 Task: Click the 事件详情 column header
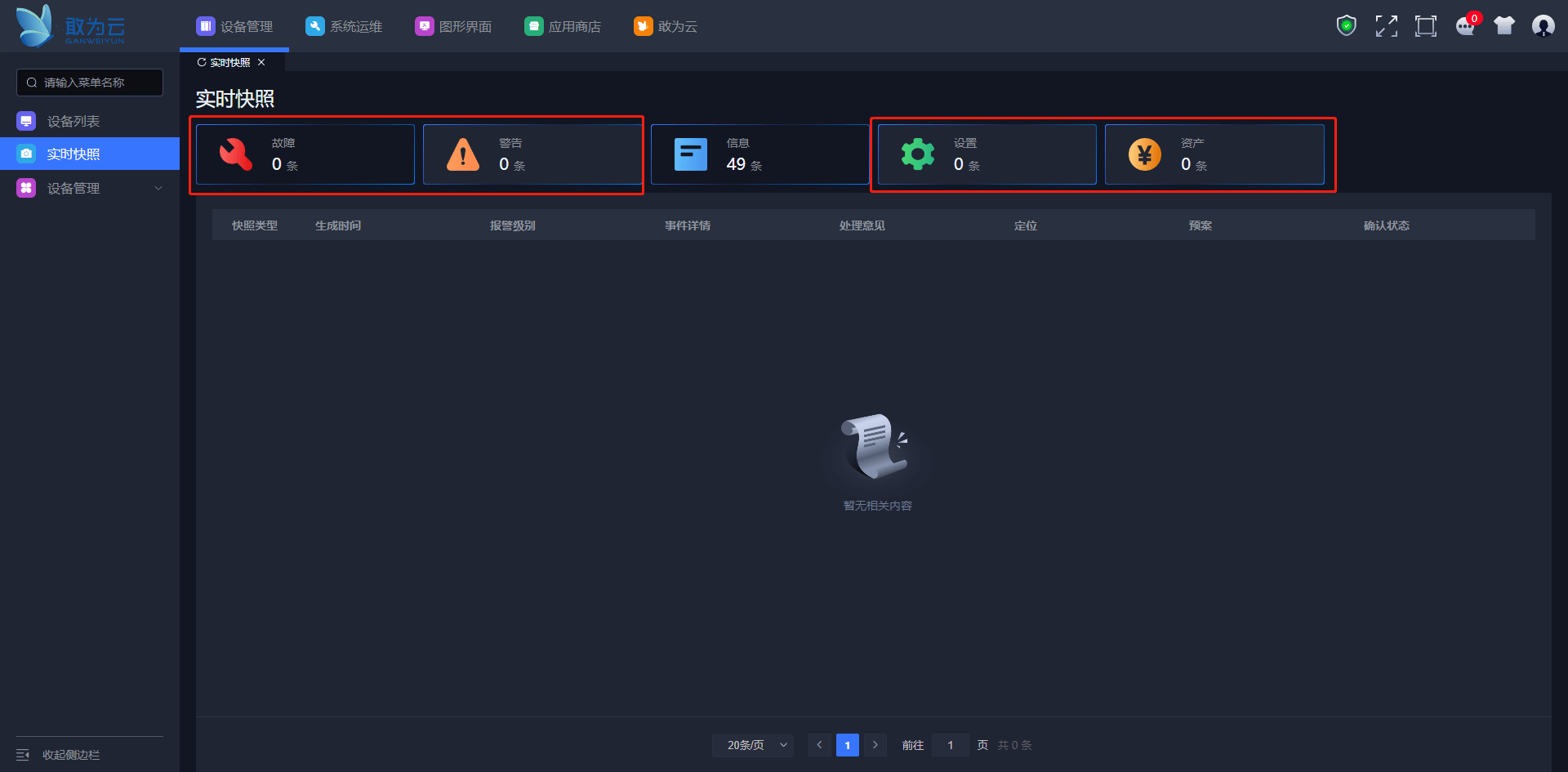point(688,225)
